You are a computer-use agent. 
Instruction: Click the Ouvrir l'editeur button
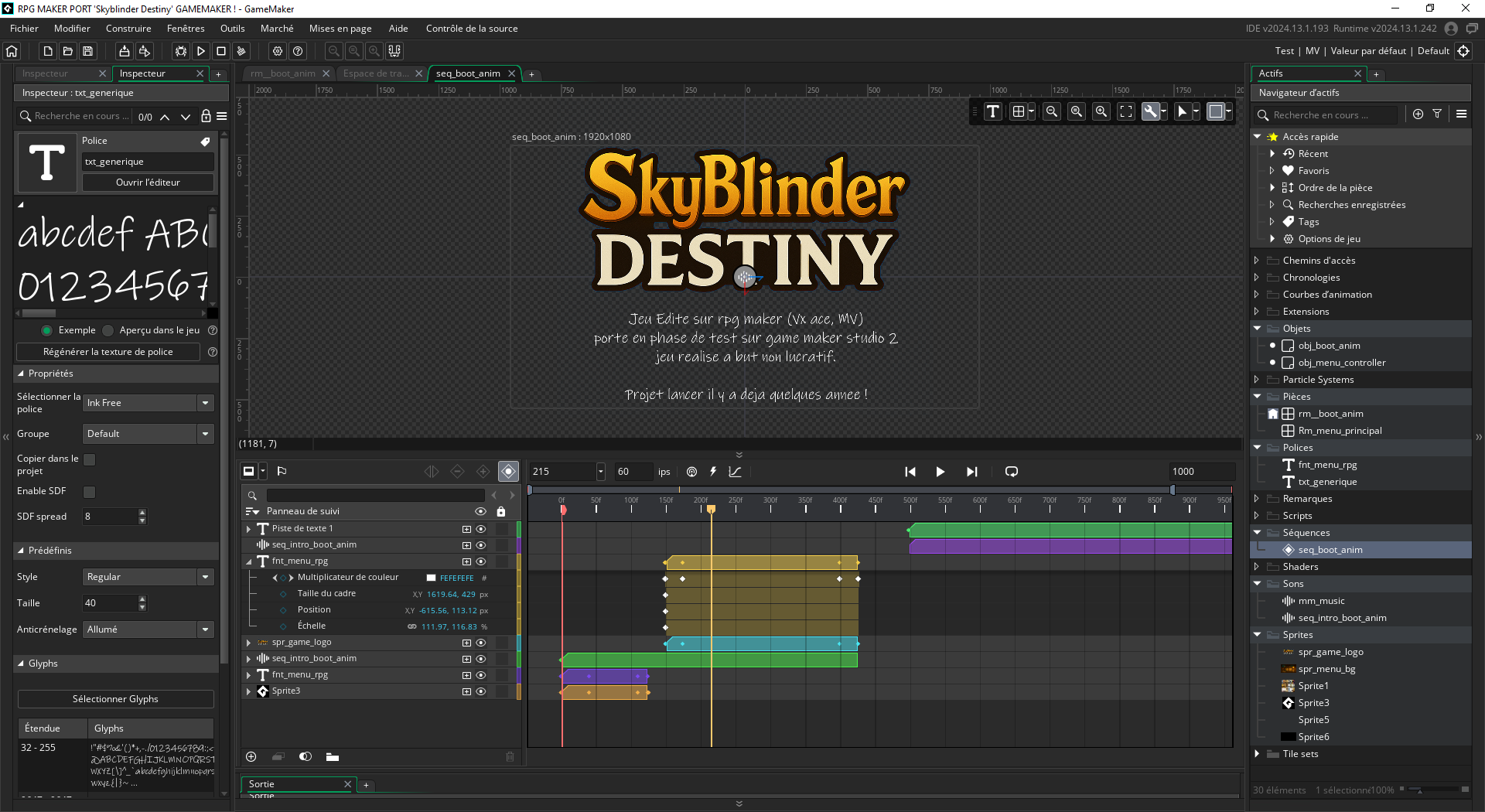147,183
